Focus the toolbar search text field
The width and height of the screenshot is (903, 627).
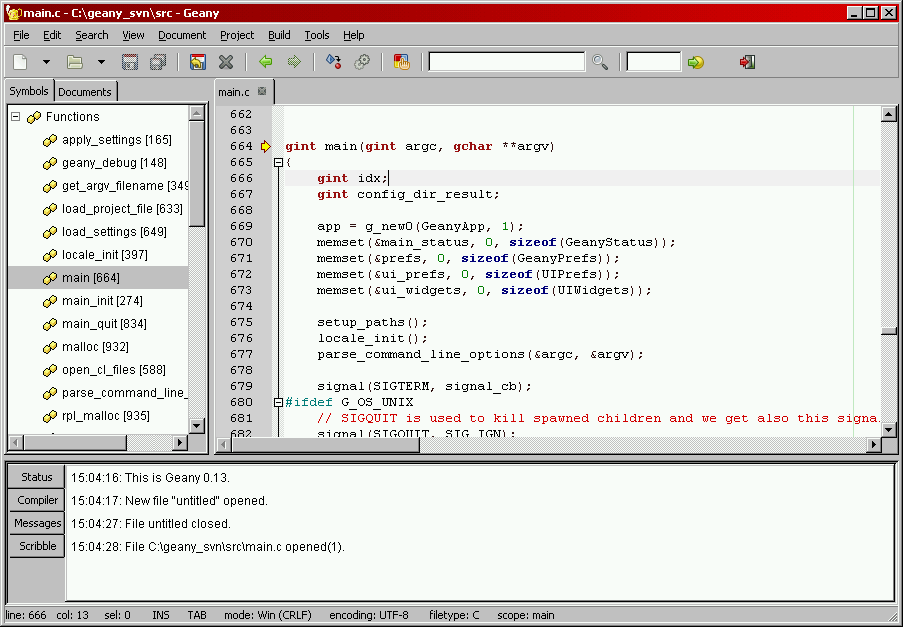click(507, 62)
